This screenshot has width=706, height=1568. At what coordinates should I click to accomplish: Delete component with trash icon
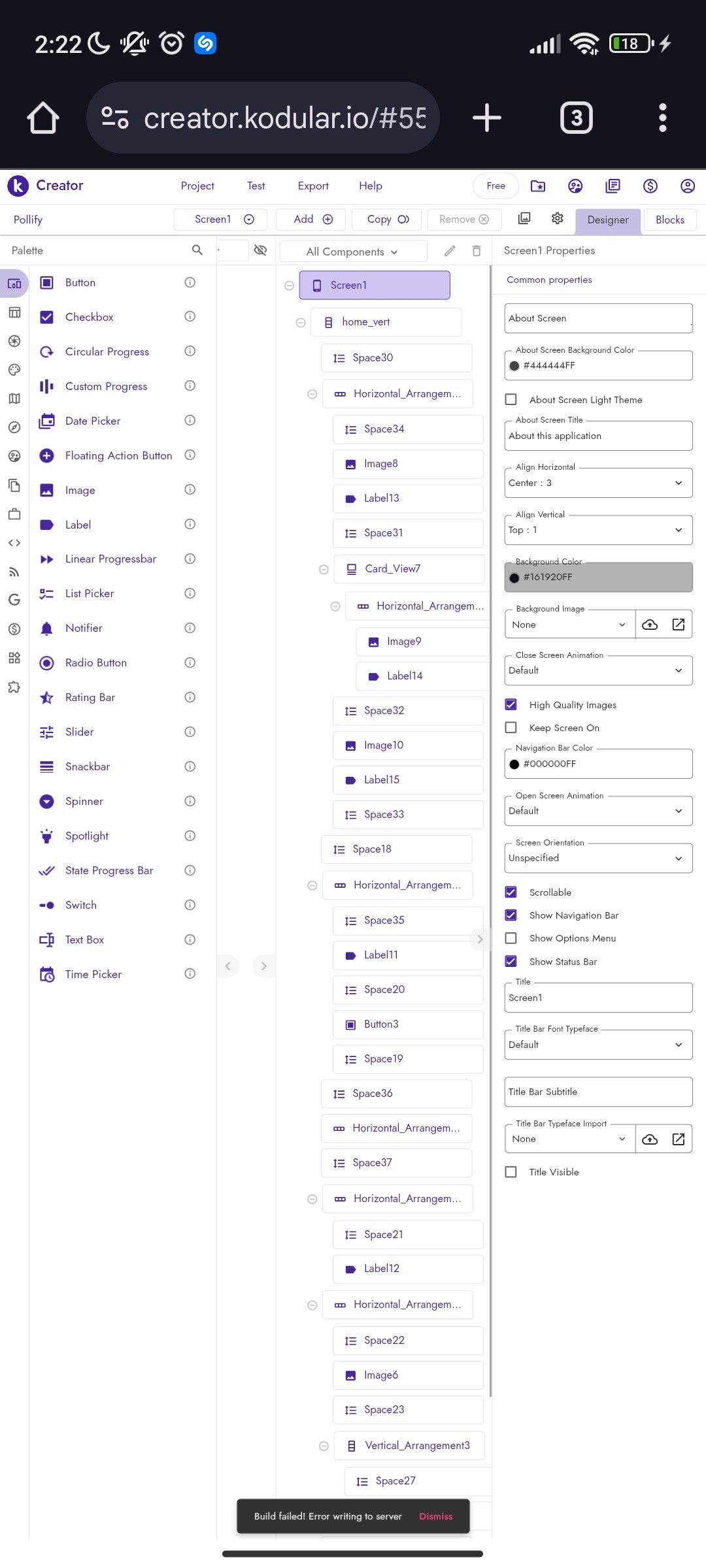click(477, 251)
